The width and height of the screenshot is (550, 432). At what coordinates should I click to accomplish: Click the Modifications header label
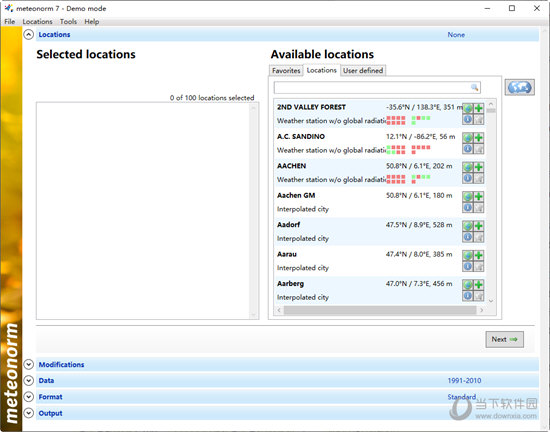pyautogui.click(x=61, y=365)
